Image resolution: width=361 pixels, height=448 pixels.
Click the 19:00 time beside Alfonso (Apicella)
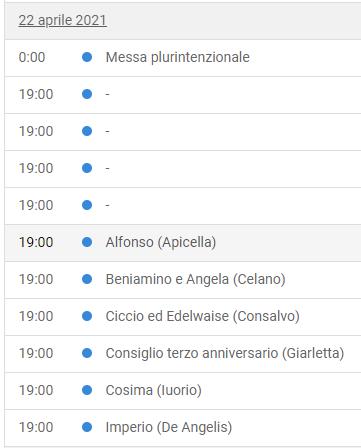(36, 242)
